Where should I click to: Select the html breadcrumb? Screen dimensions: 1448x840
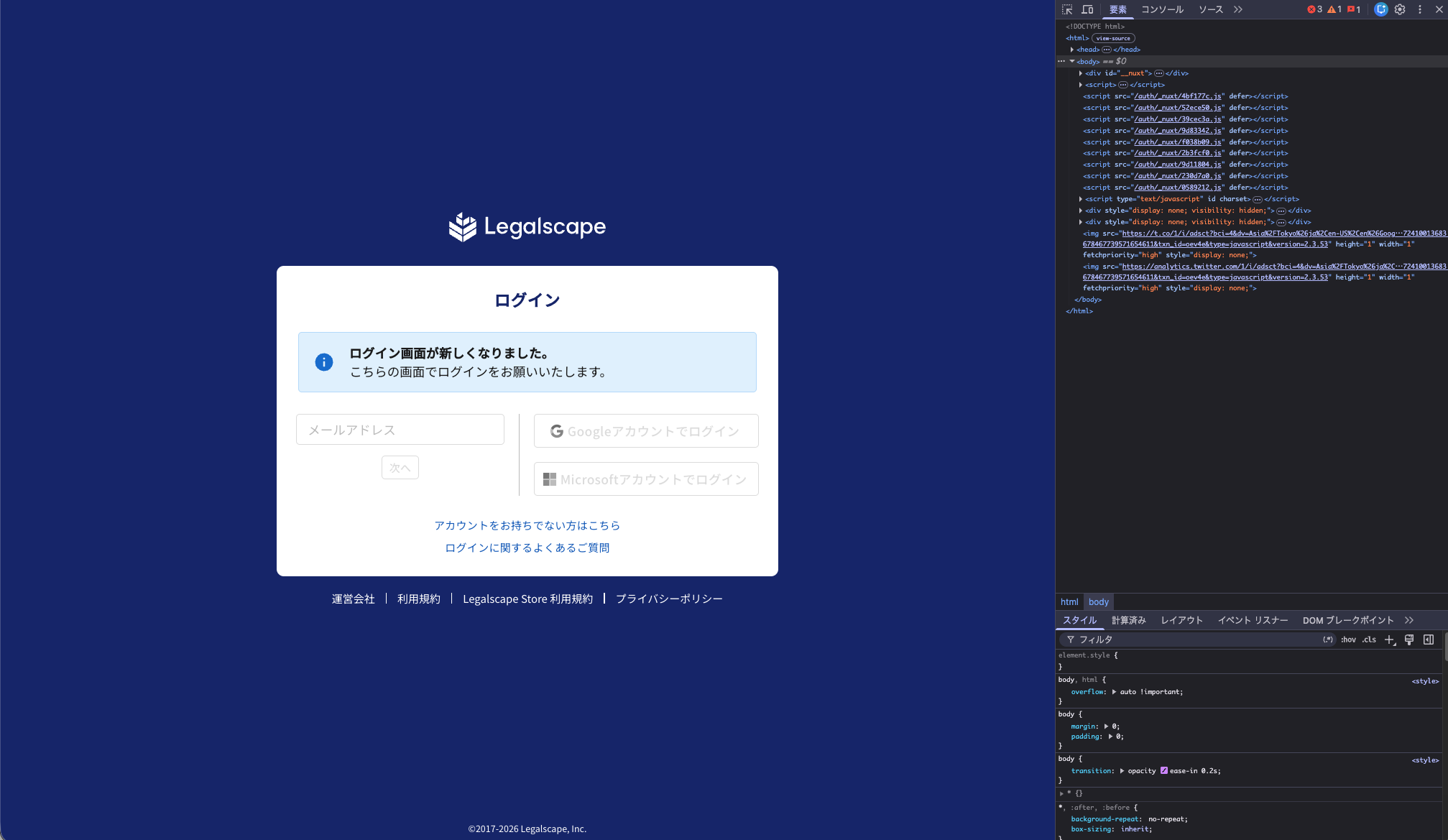tap(1069, 602)
